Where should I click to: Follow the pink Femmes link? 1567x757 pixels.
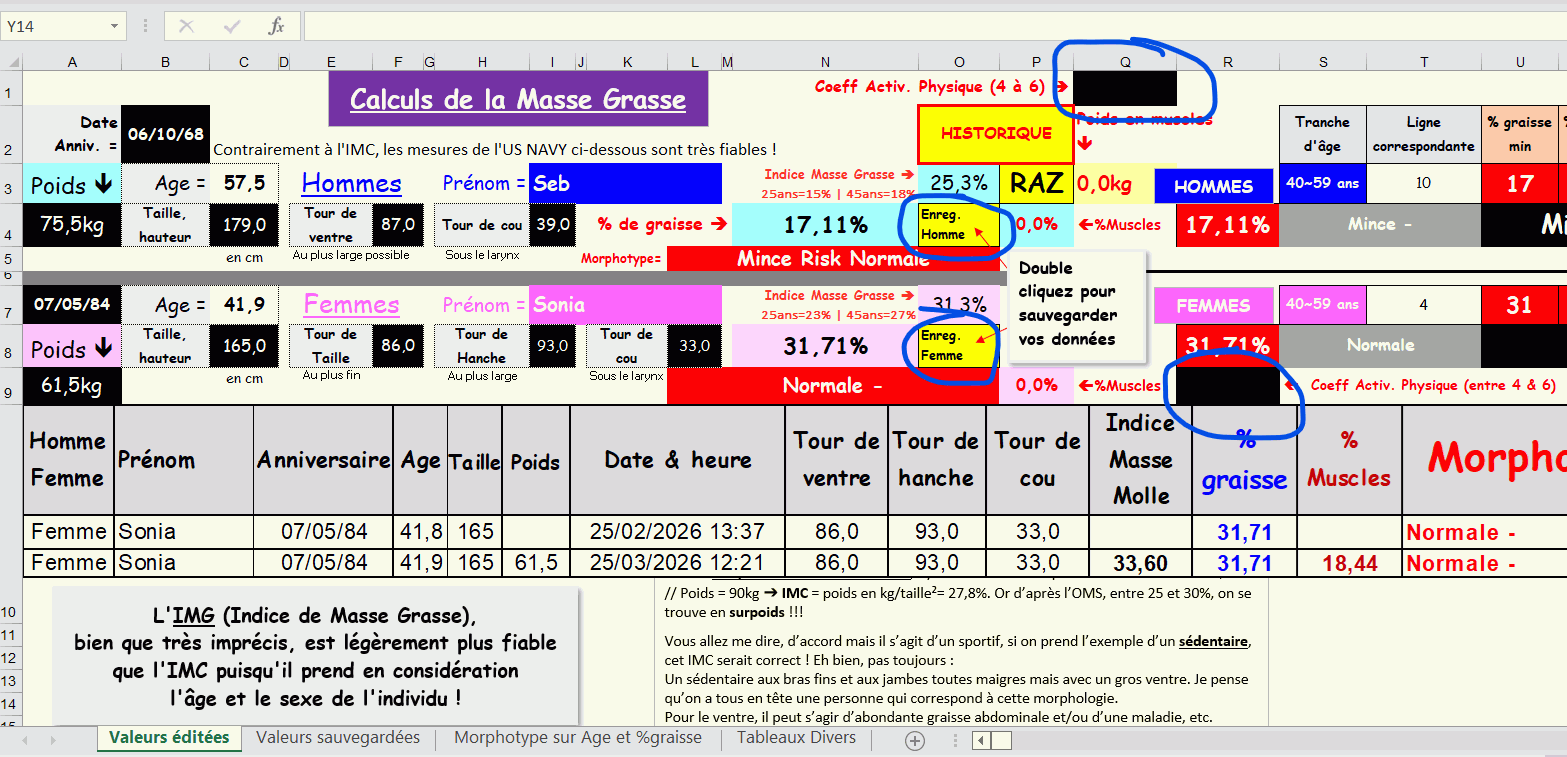pyautogui.click(x=351, y=304)
